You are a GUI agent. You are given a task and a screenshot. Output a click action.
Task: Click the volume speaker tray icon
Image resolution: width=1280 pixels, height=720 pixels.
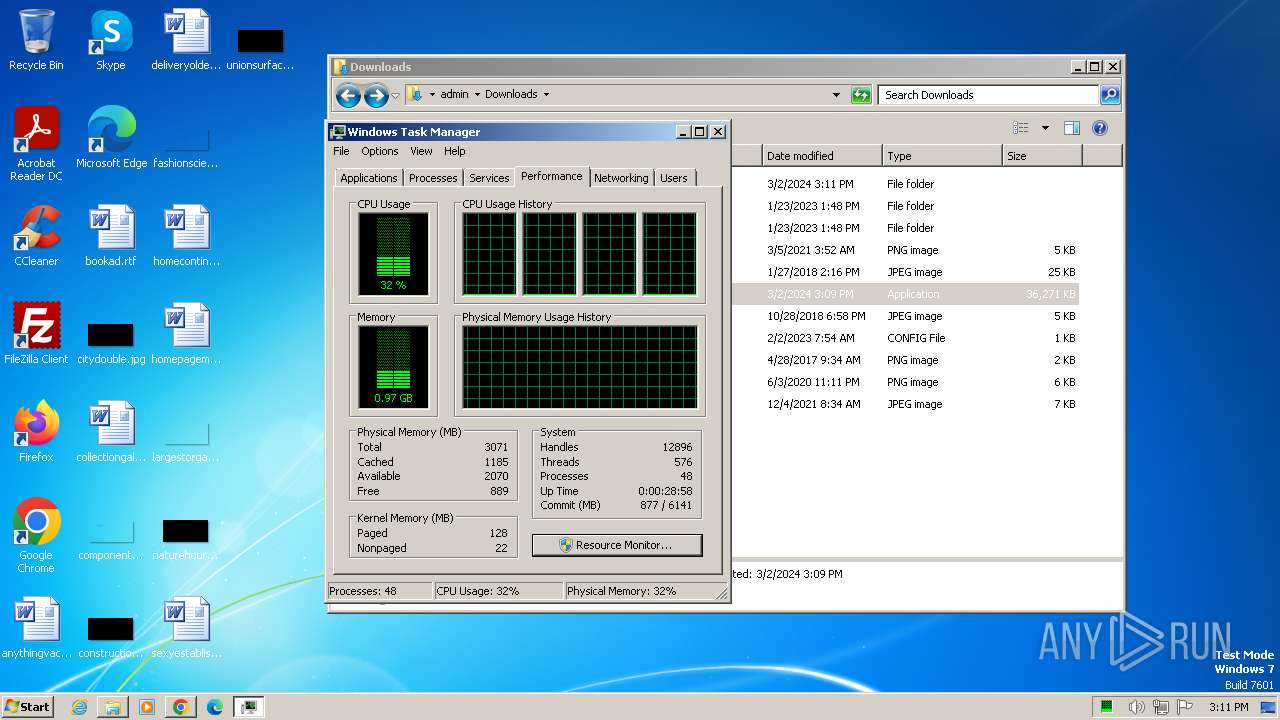[x=1137, y=707]
